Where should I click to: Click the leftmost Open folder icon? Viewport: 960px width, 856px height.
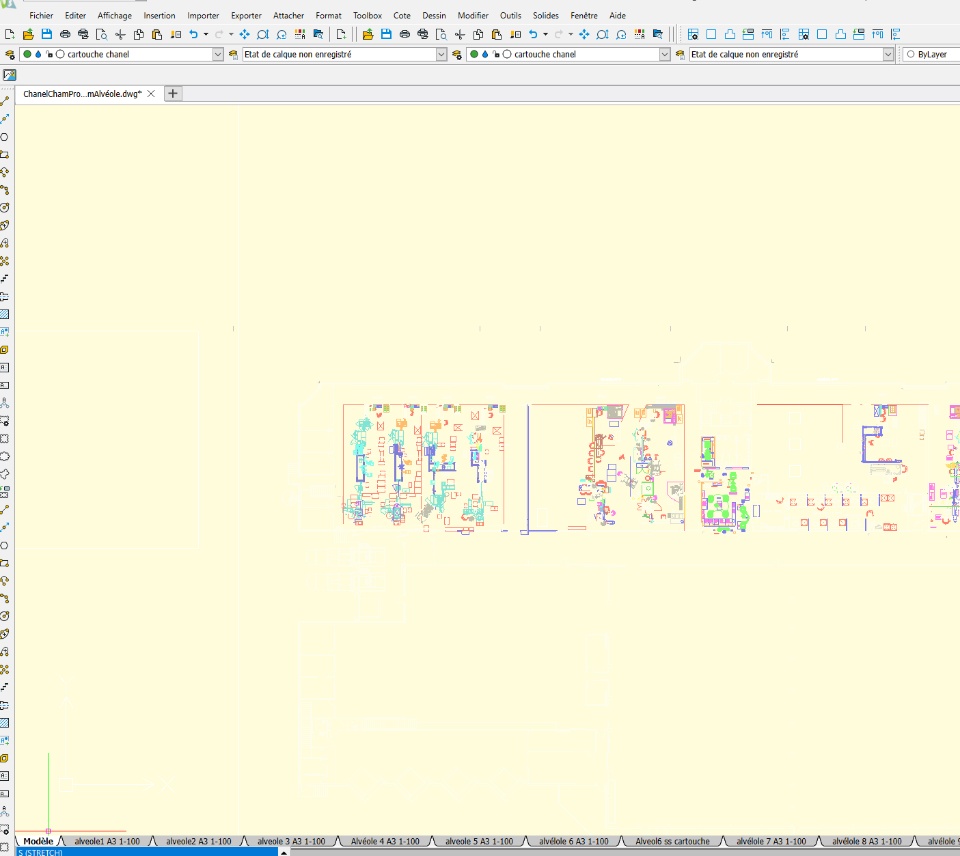coord(28,34)
